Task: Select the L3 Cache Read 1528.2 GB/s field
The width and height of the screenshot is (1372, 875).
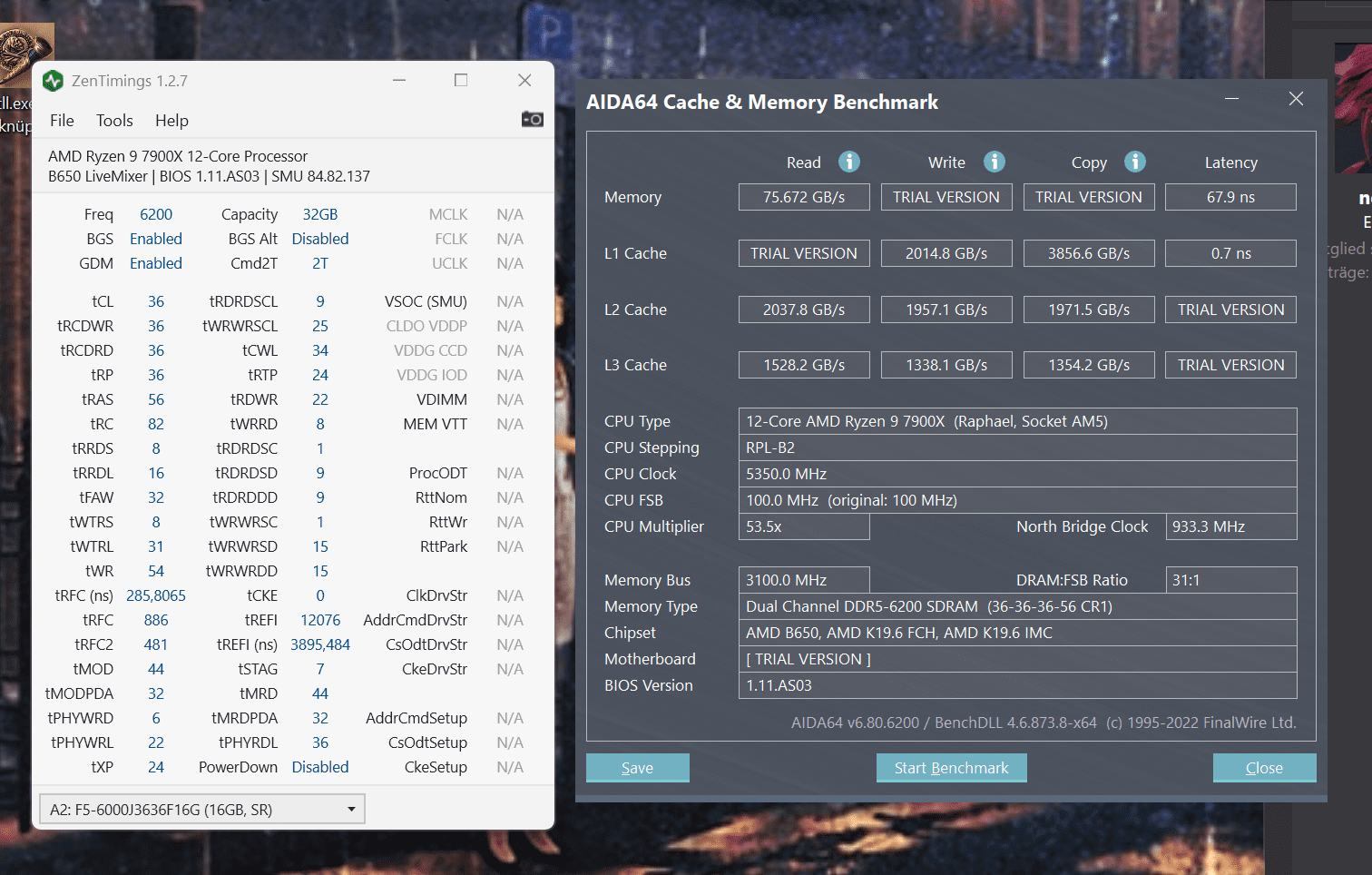Action: coord(804,365)
